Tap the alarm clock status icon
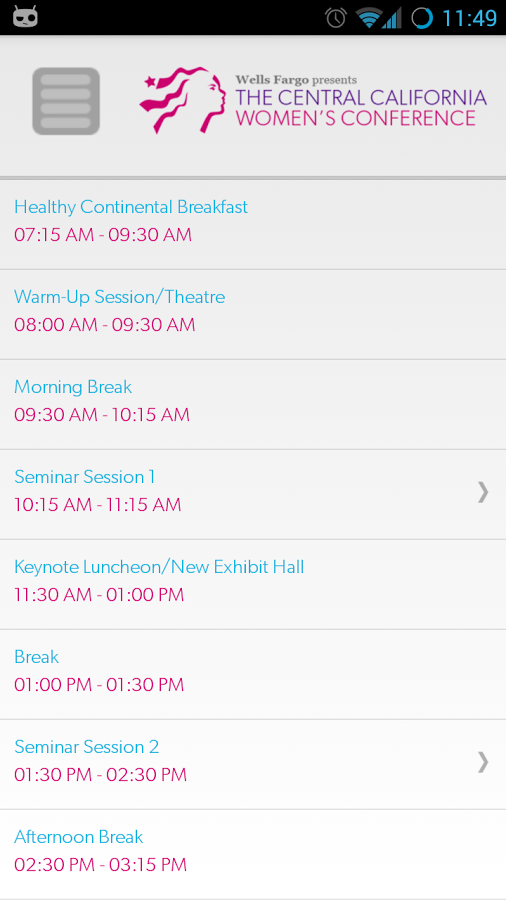This screenshot has height=900, width=506. tap(336, 18)
